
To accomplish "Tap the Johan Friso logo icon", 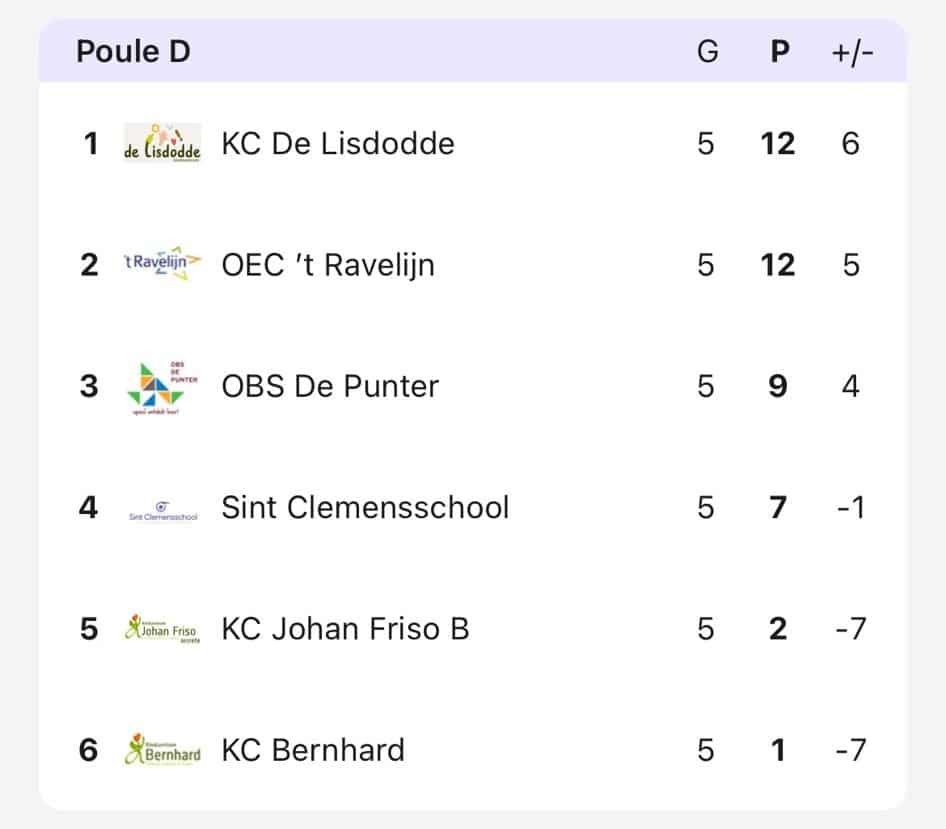I will [x=162, y=629].
